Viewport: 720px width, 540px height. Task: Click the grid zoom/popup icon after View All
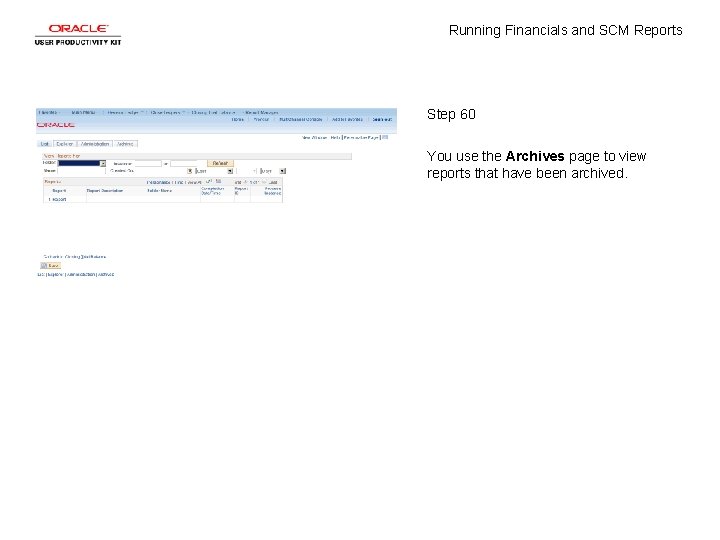click(209, 181)
